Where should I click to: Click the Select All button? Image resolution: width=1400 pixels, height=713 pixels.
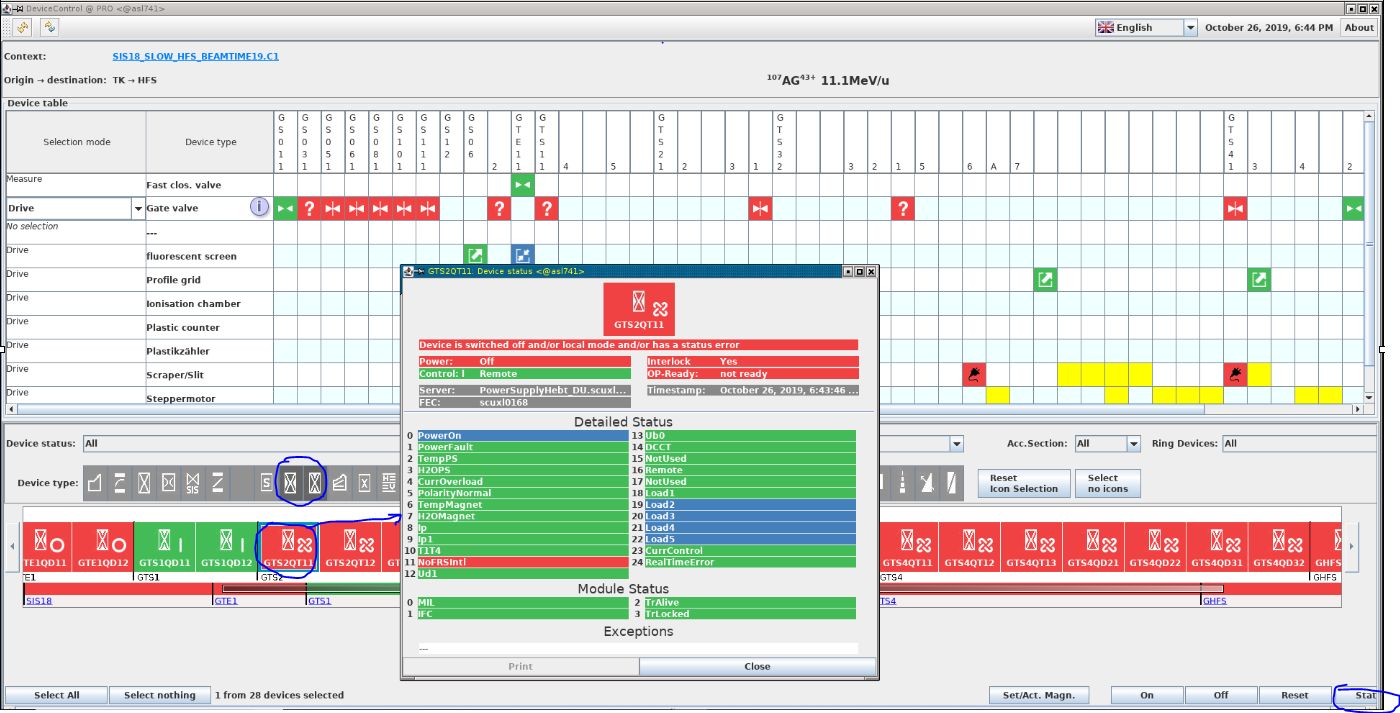point(56,695)
